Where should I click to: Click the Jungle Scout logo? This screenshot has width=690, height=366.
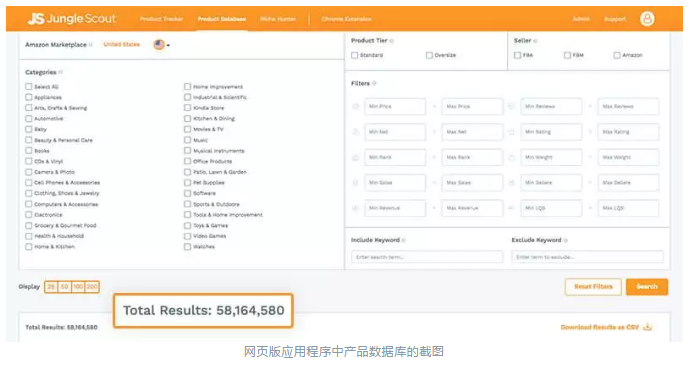(71, 18)
